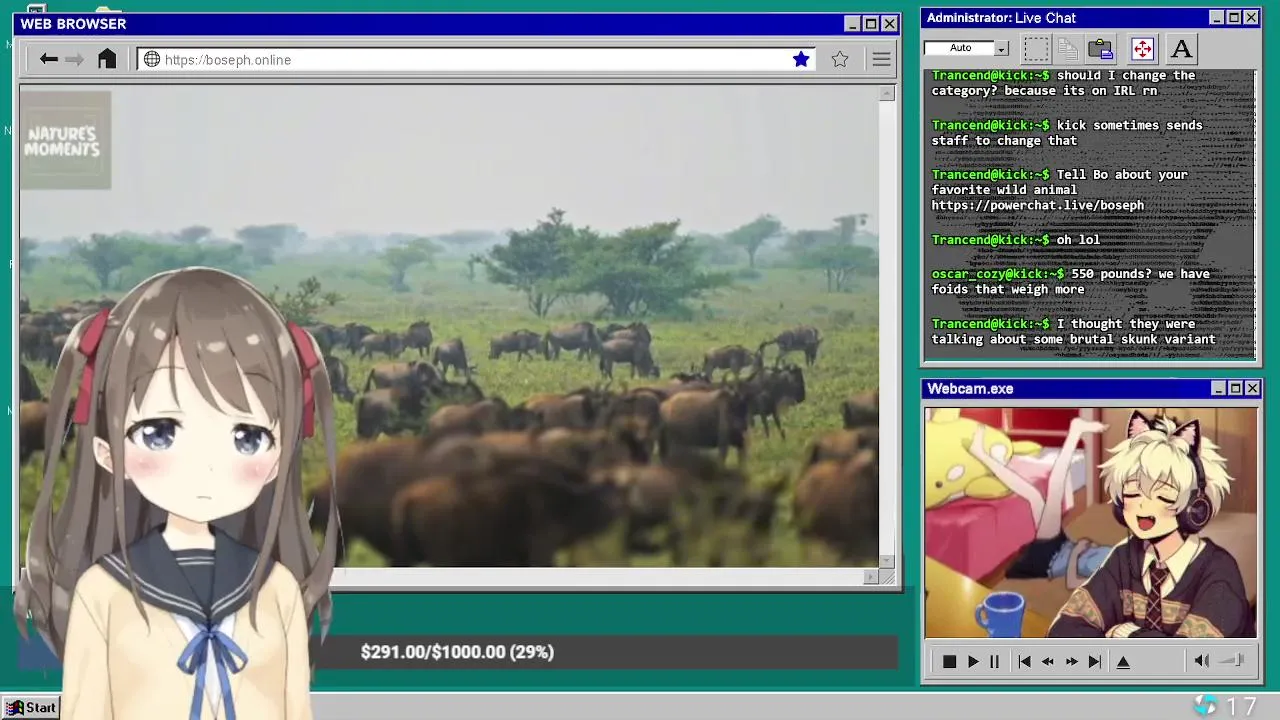Click the globe icon in address bar
The image size is (1280, 720).
pyautogui.click(x=152, y=60)
